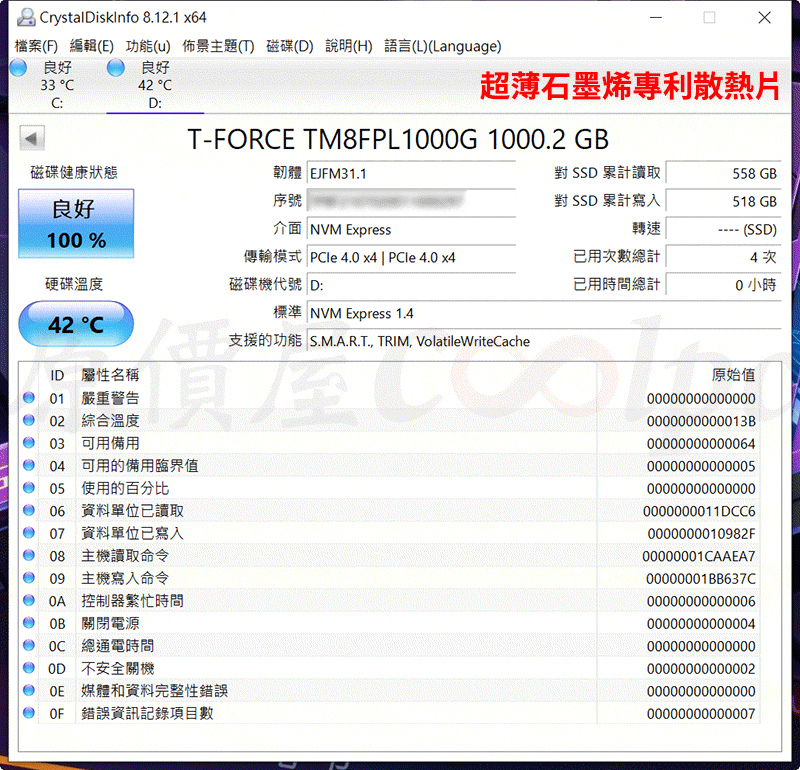Click the 原始值 column header
800x770 pixels.
coord(733,375)
